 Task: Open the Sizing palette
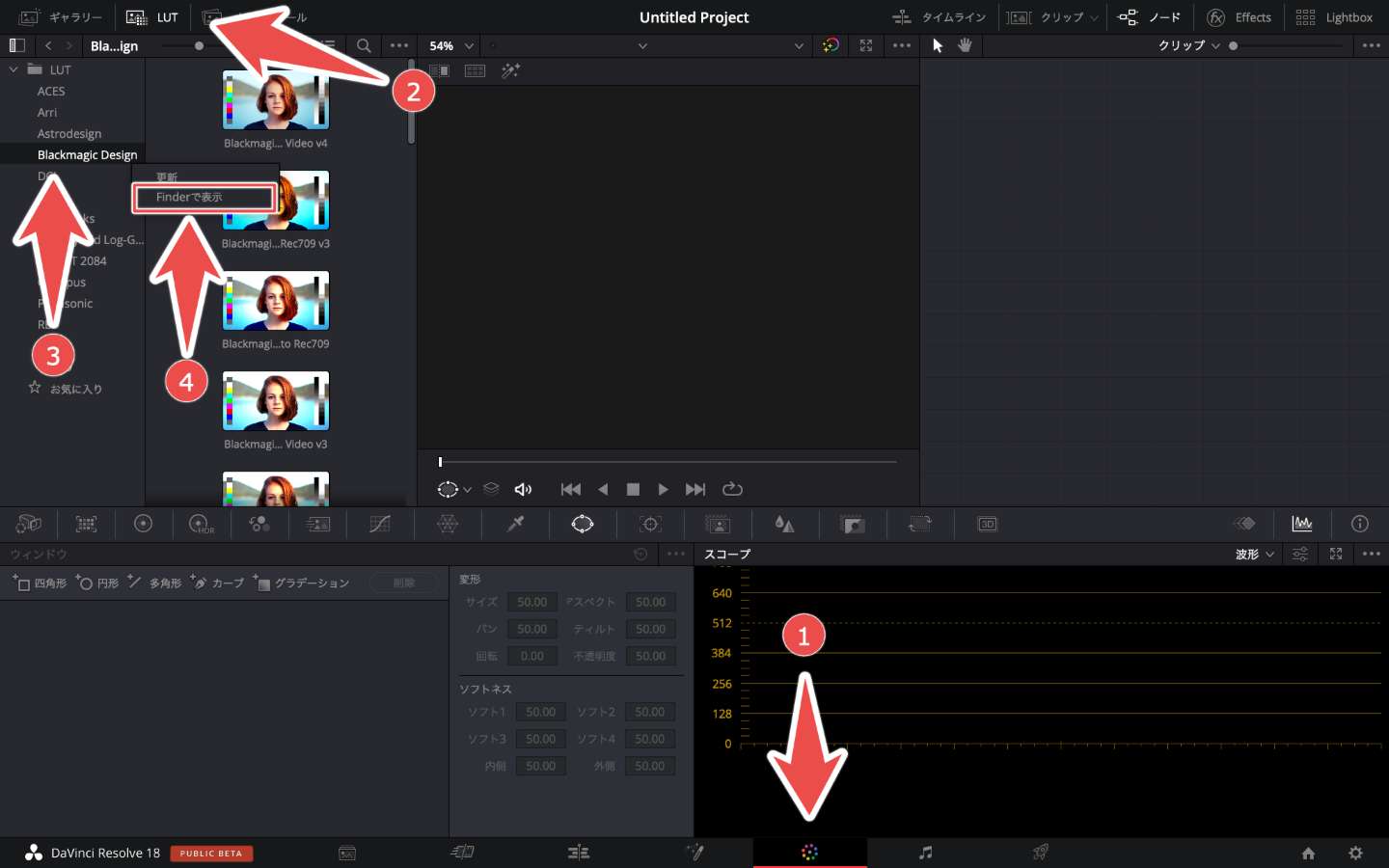tap(920, 524)
